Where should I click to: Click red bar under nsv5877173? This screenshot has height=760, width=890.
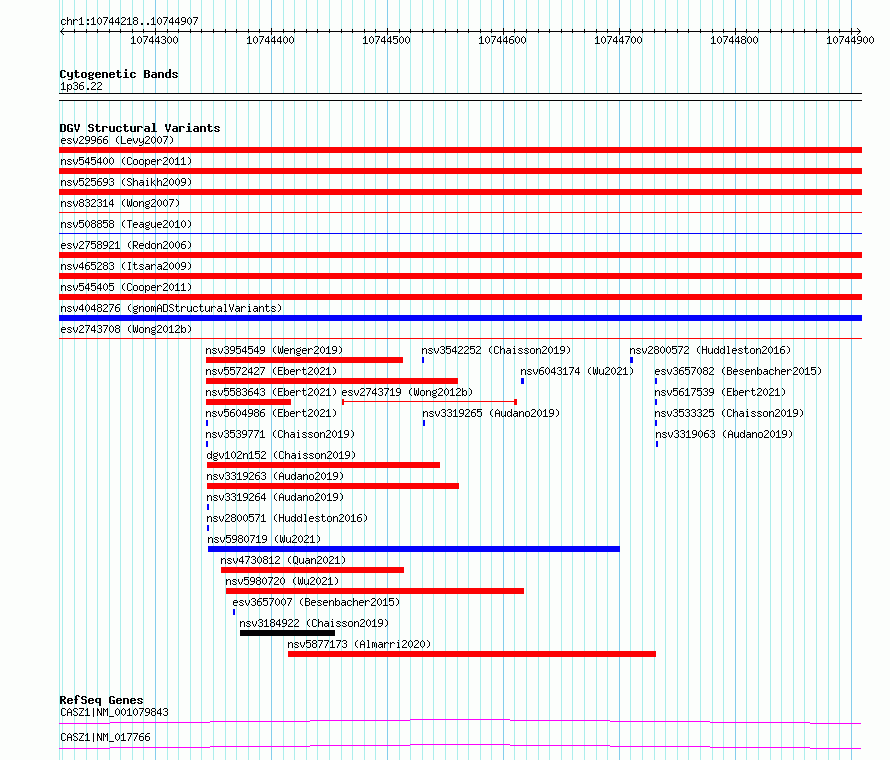pyautogui.click(x=472, y=654)
